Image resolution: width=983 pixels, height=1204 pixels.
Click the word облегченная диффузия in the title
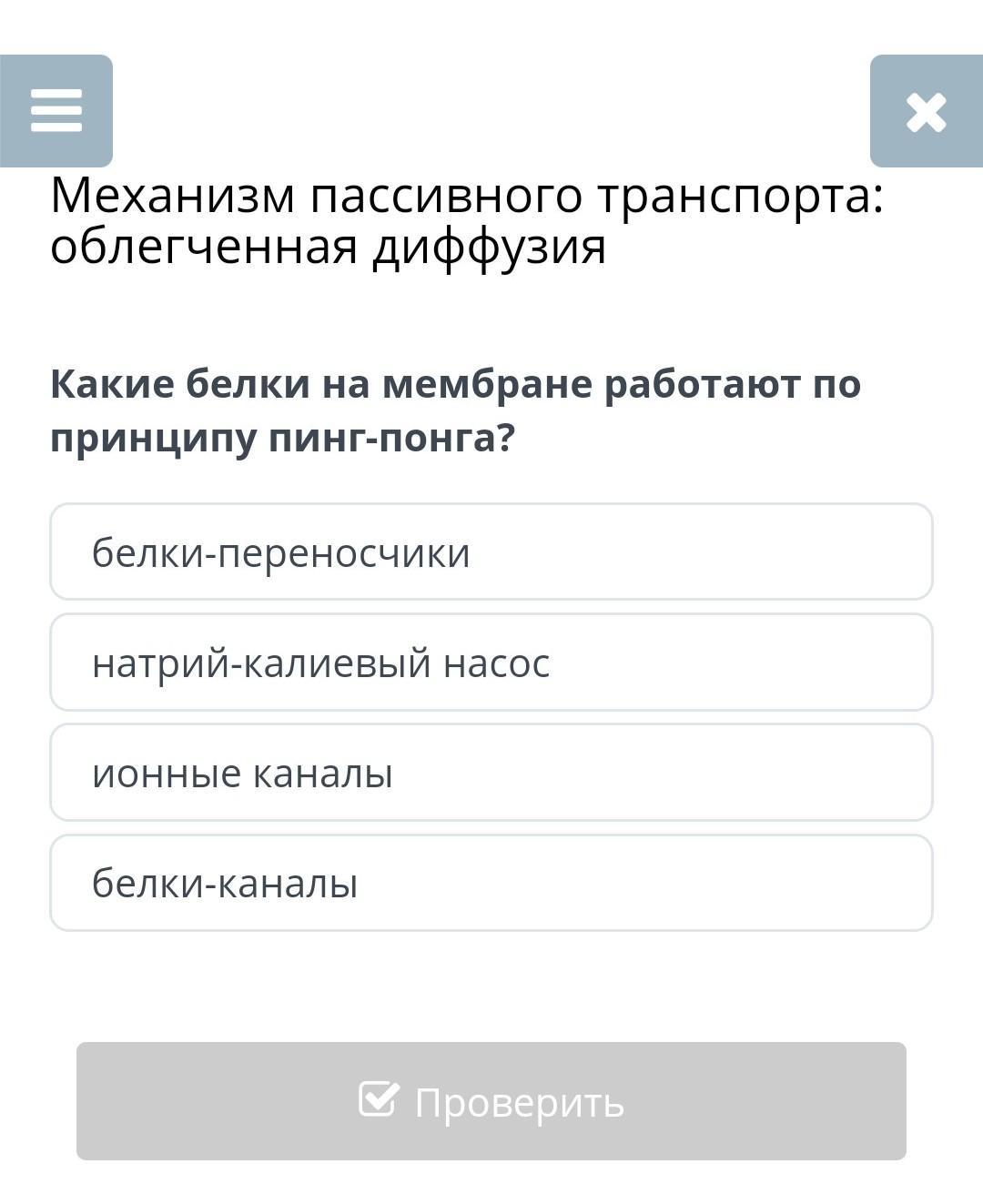[328, 247]
